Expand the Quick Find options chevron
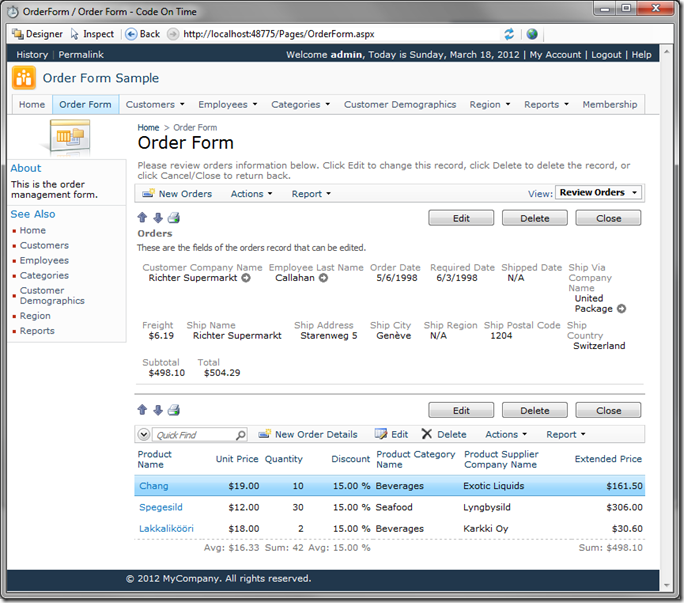684x603 pixels. 144,435
